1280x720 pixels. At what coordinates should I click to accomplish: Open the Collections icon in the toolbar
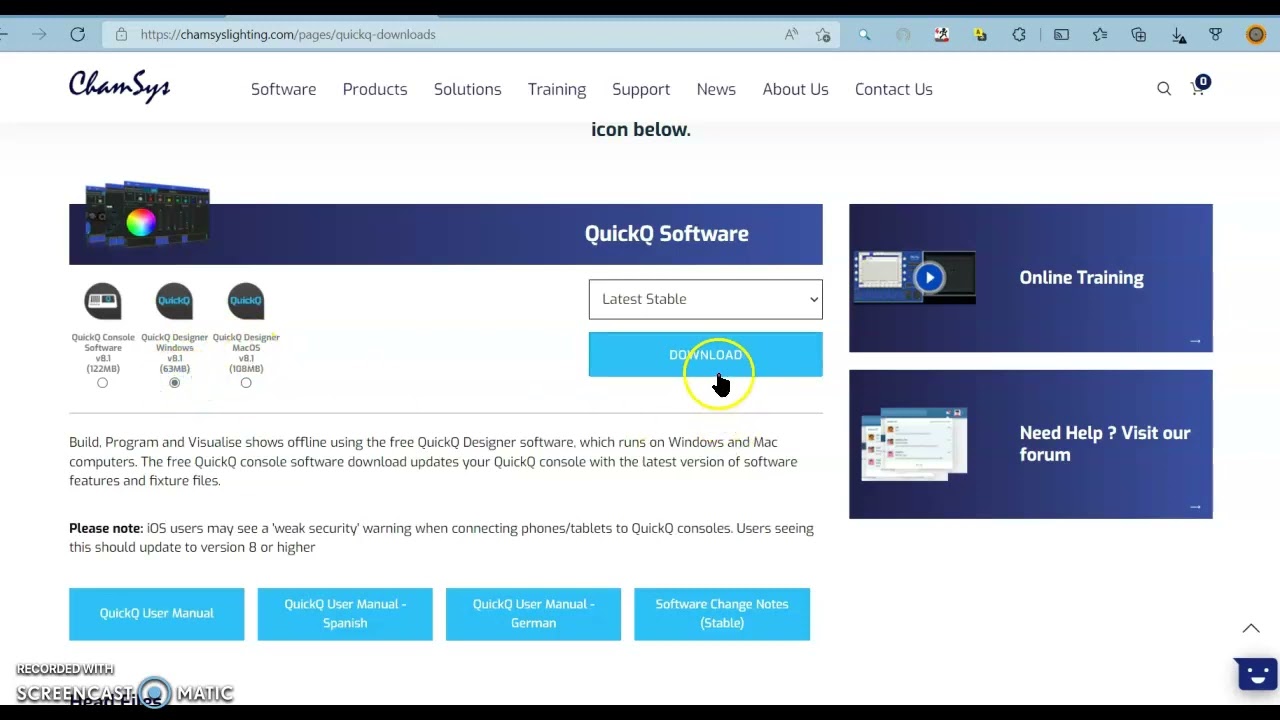click(x=1138, y=35)
